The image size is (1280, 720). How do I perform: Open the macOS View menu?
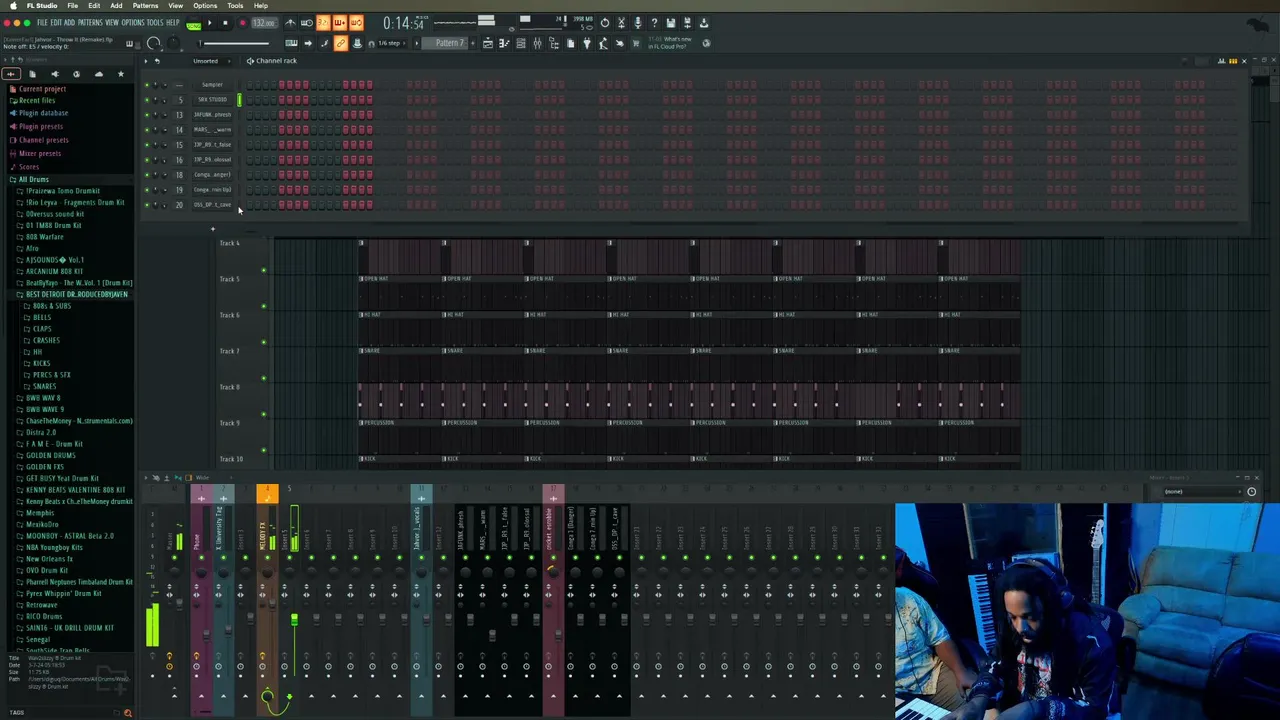[x=175, y=5]
